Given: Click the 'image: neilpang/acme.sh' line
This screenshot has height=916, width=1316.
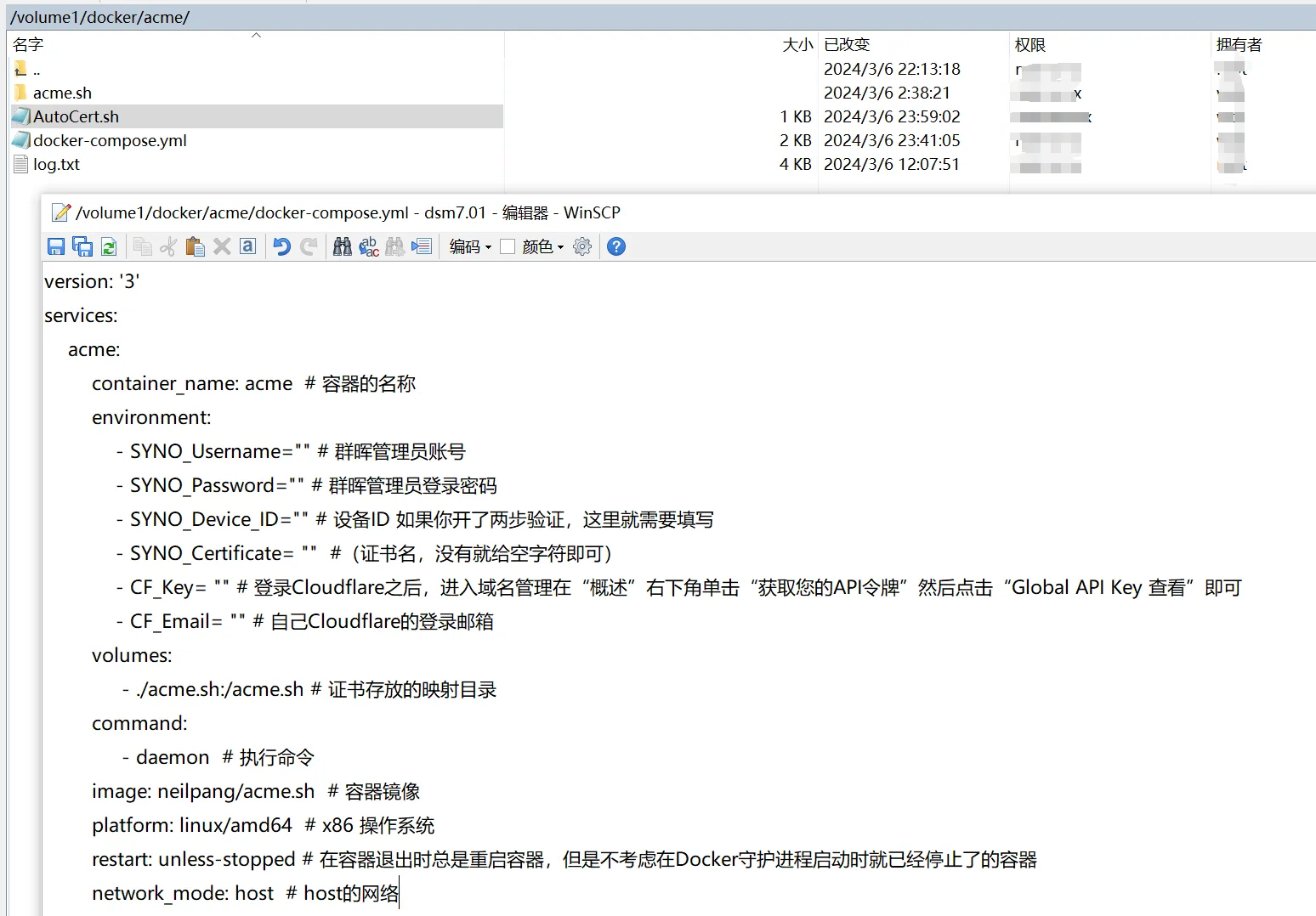Looking at the screenshot, I should pyautogui.click(x=256, y=791).
